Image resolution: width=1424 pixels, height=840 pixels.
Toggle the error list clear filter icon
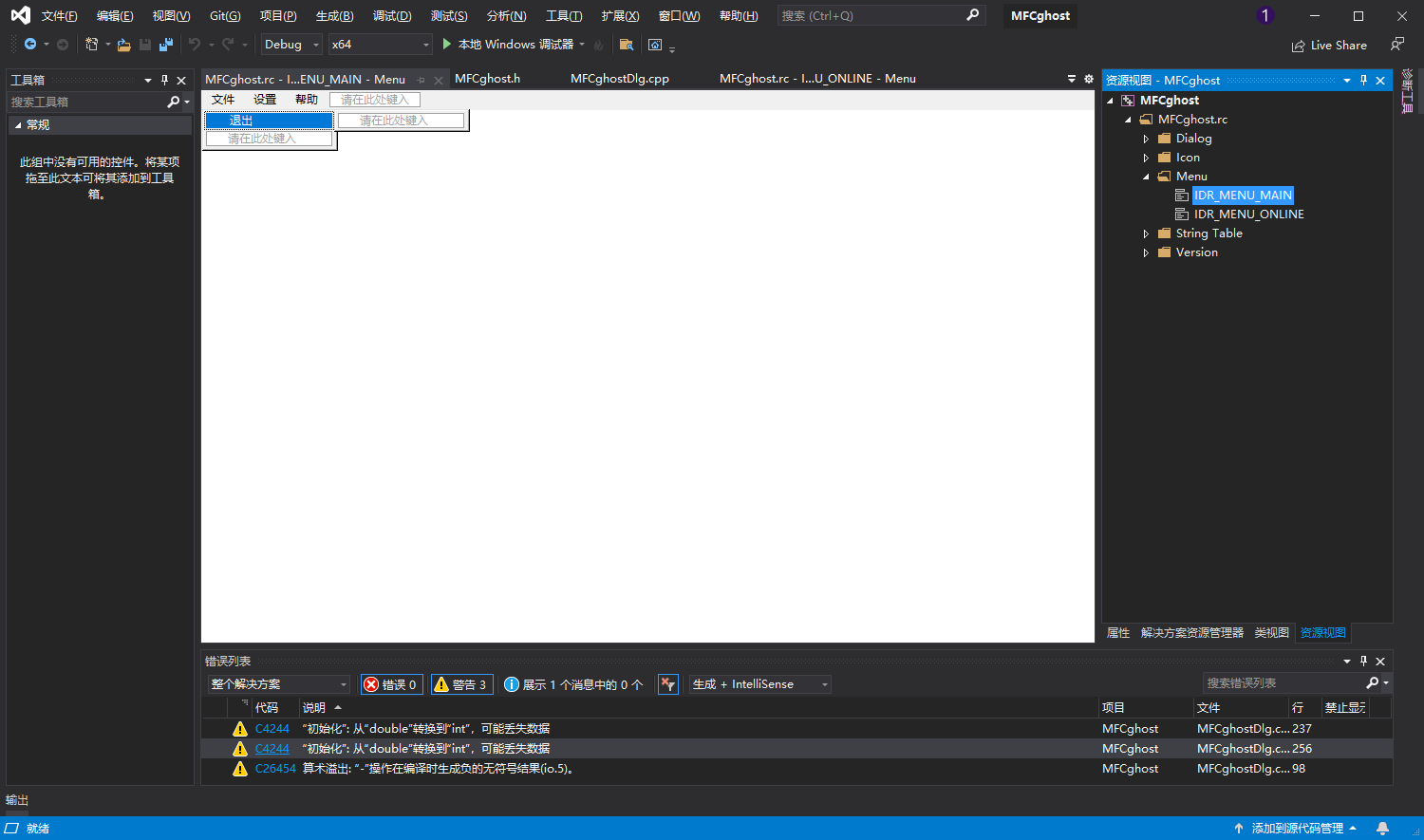click(668, 684)
